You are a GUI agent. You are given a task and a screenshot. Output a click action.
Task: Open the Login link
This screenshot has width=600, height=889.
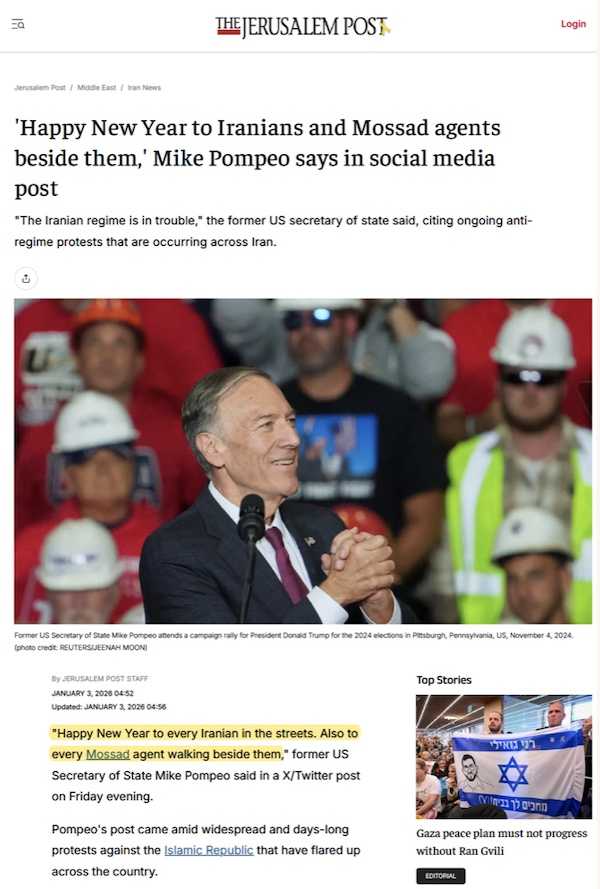(x=573, y=24)
